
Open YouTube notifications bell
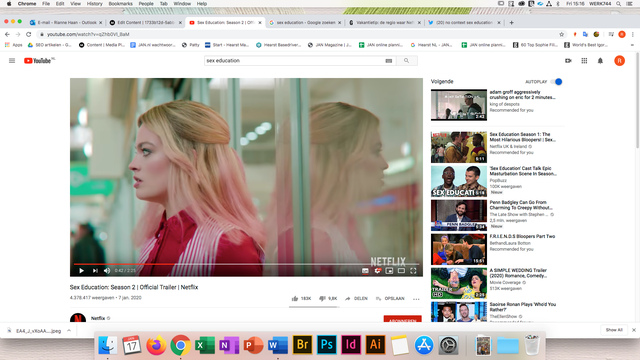coord(600,60)
